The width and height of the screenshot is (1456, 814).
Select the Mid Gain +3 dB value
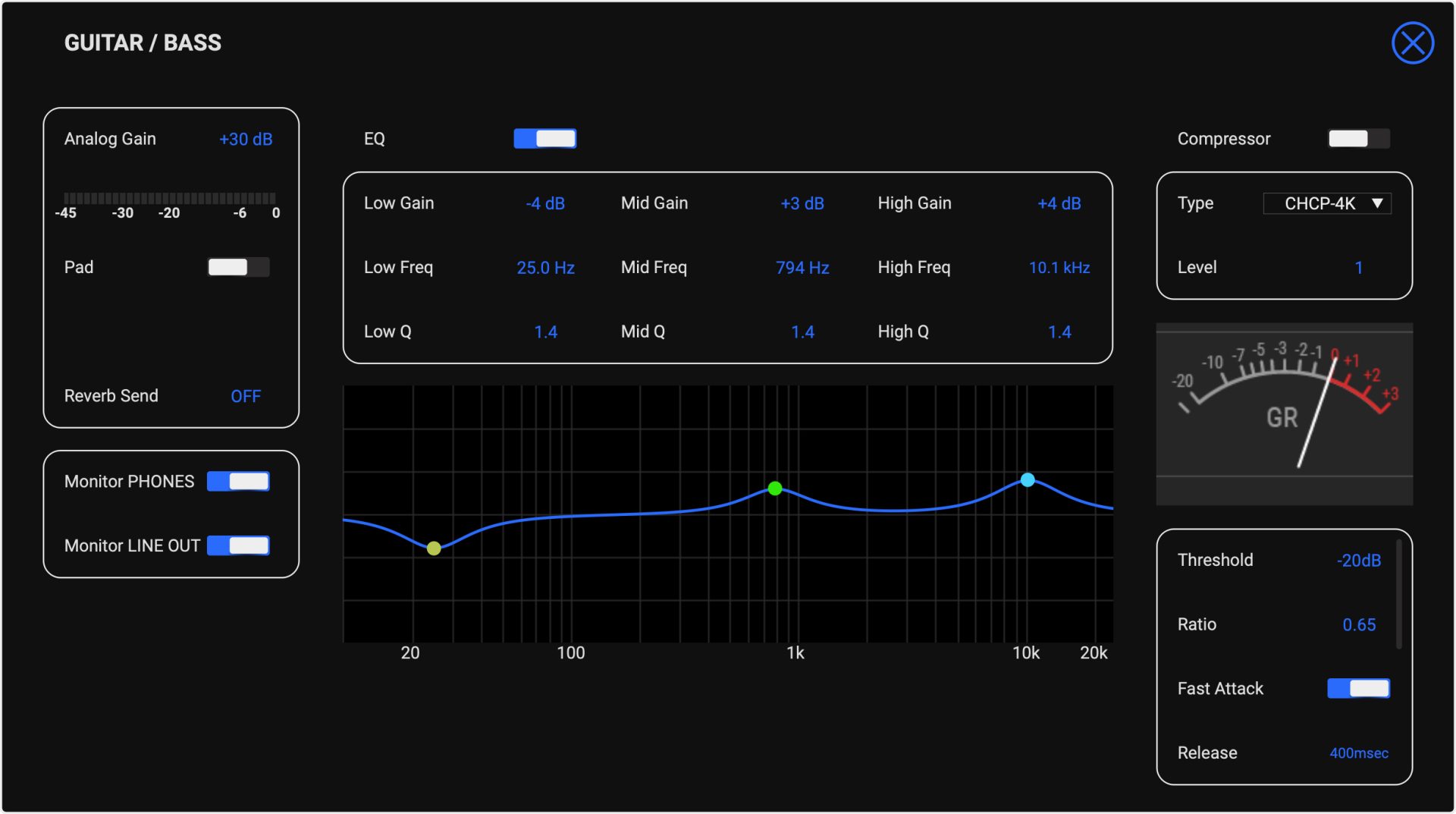coord(802,204)
